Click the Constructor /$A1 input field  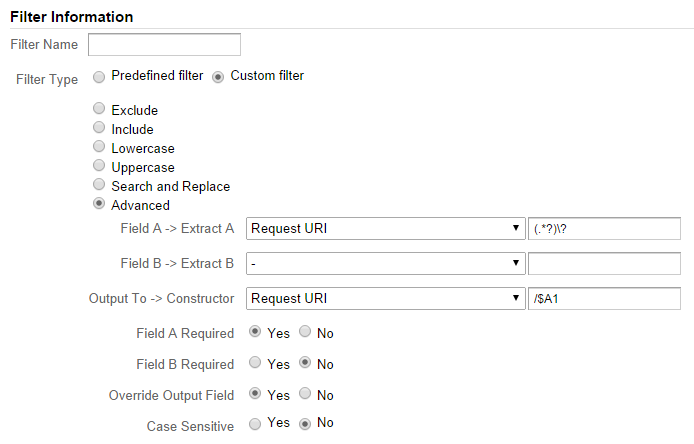pyautogui.click(x=604, y=298)
